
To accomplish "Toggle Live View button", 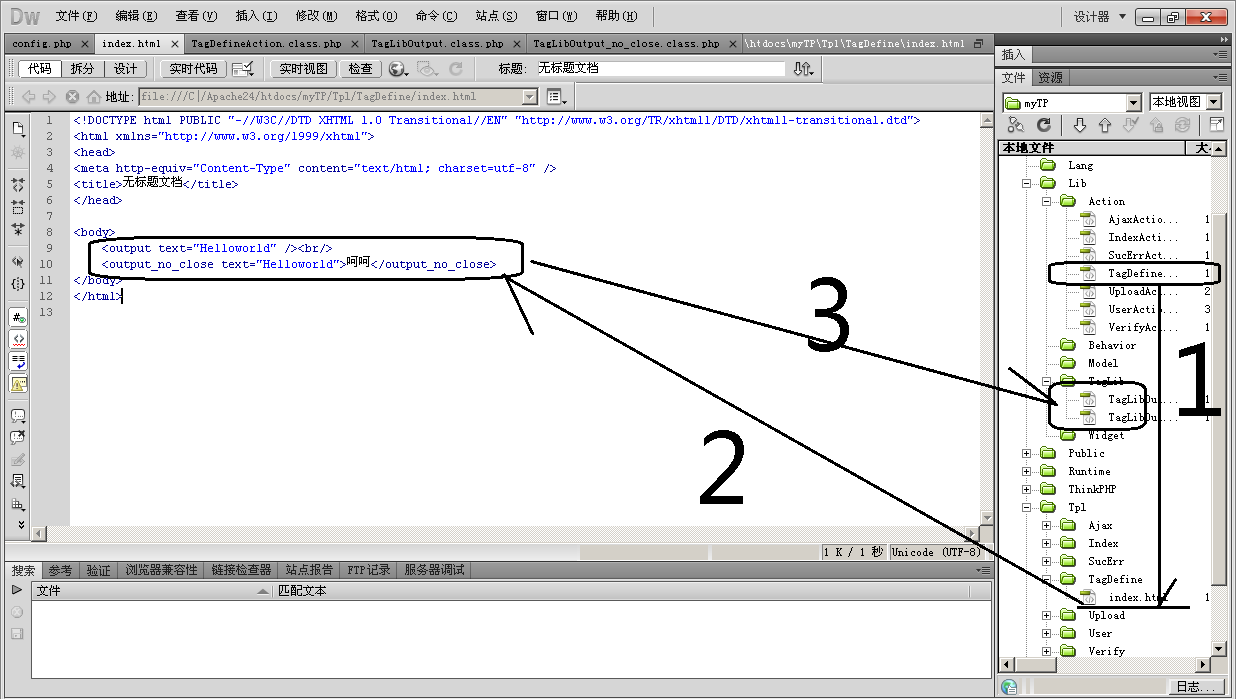I will click(303, 69).
